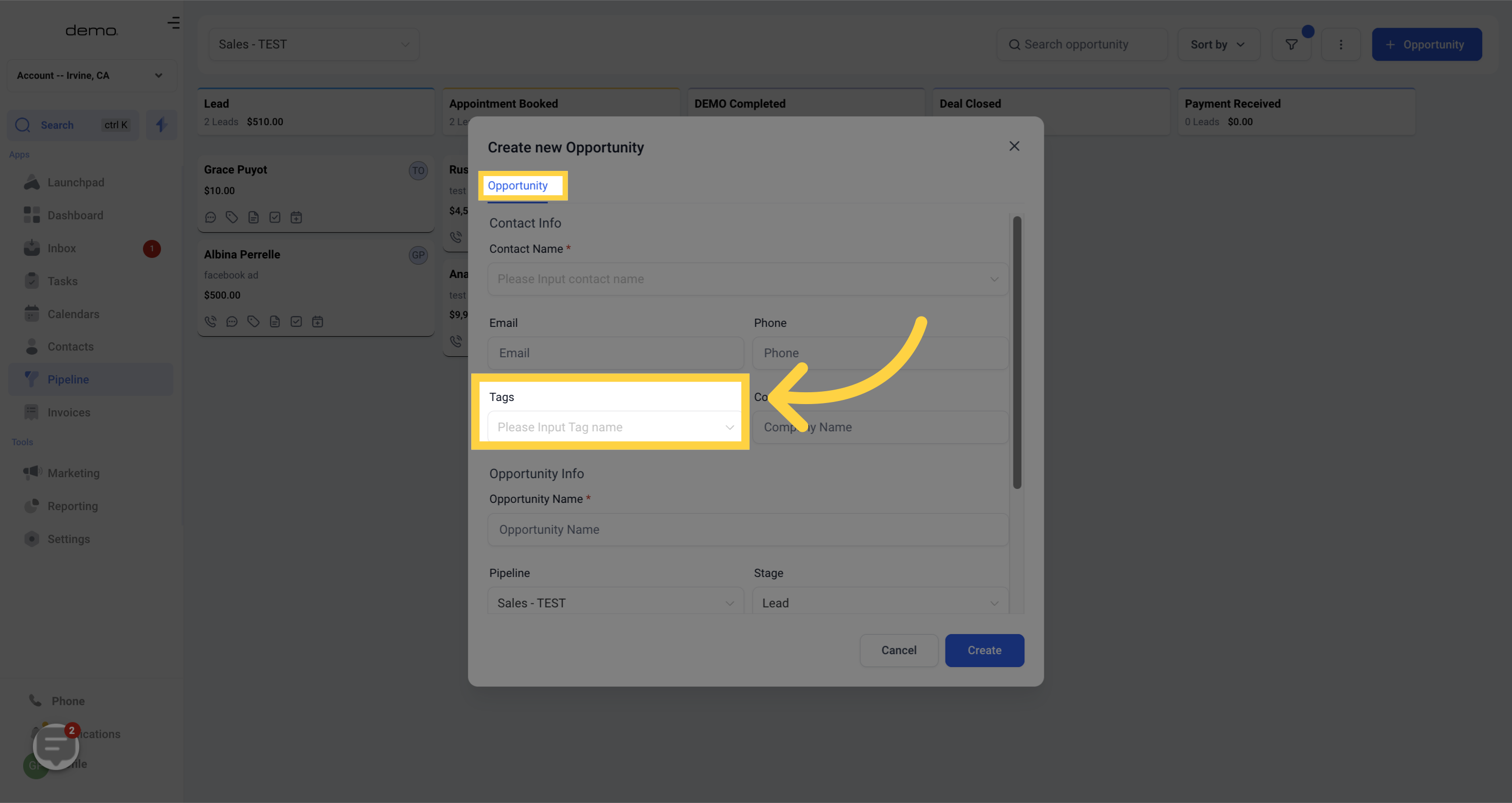Collapse sidebar with hamburger menu icon
Viewport: 1512px width, 803px height.
point(173,23)
